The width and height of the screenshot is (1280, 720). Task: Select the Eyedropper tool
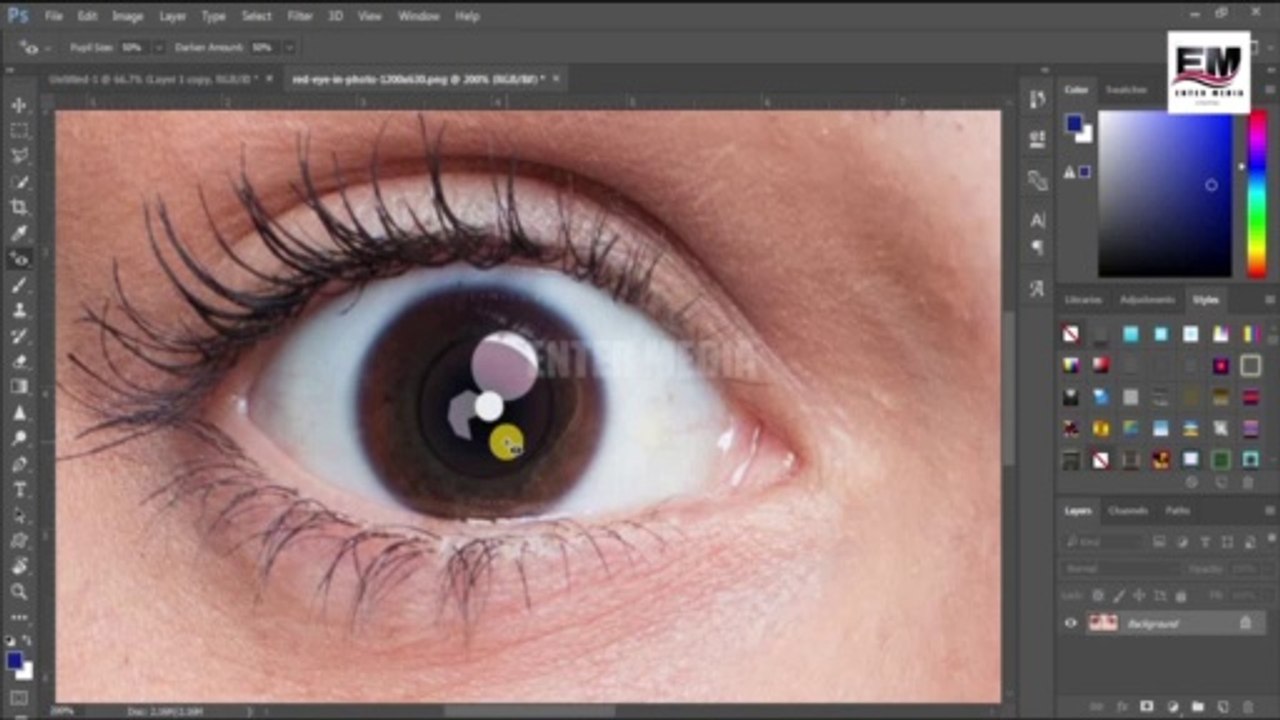tap(19, 233)
